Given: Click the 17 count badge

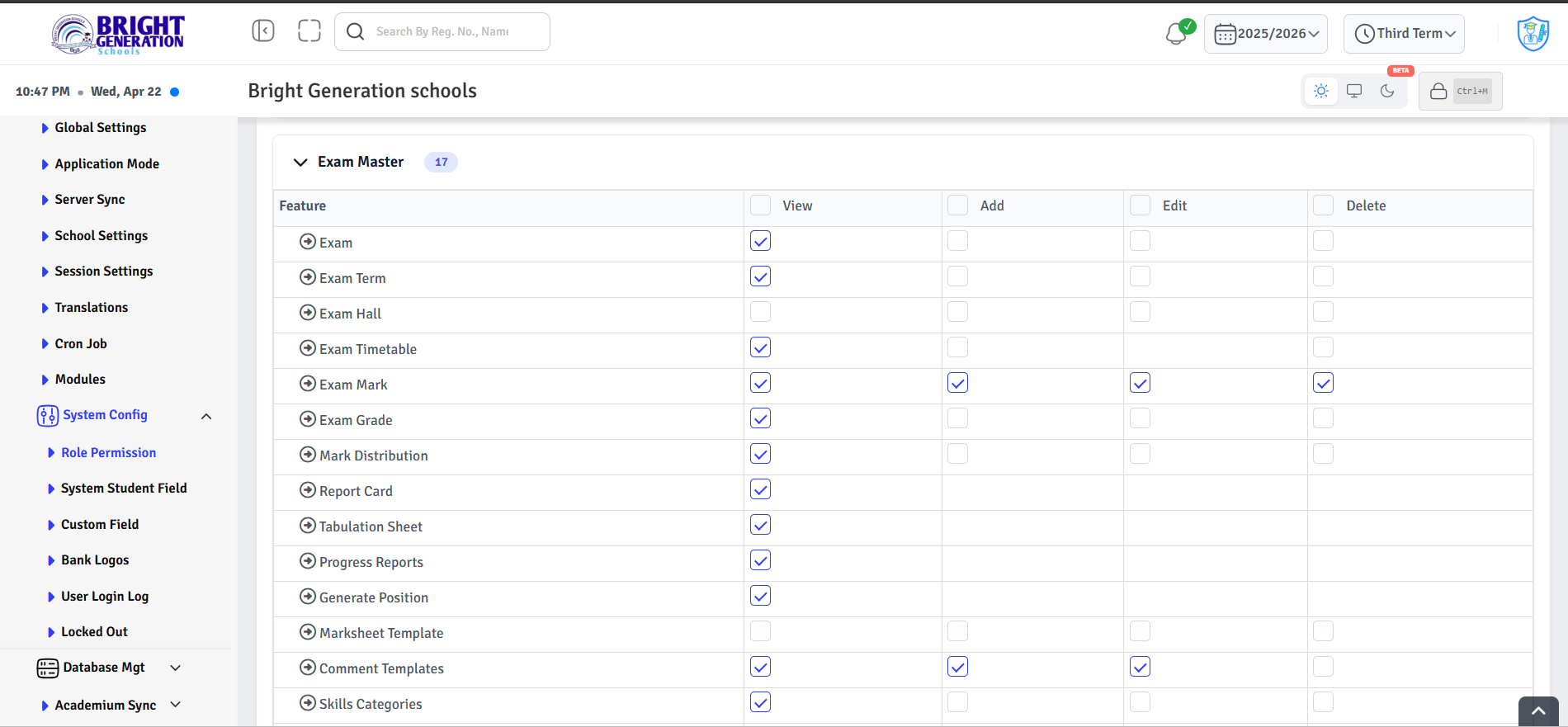Looking at the screenshot, I should pos(441,162).
